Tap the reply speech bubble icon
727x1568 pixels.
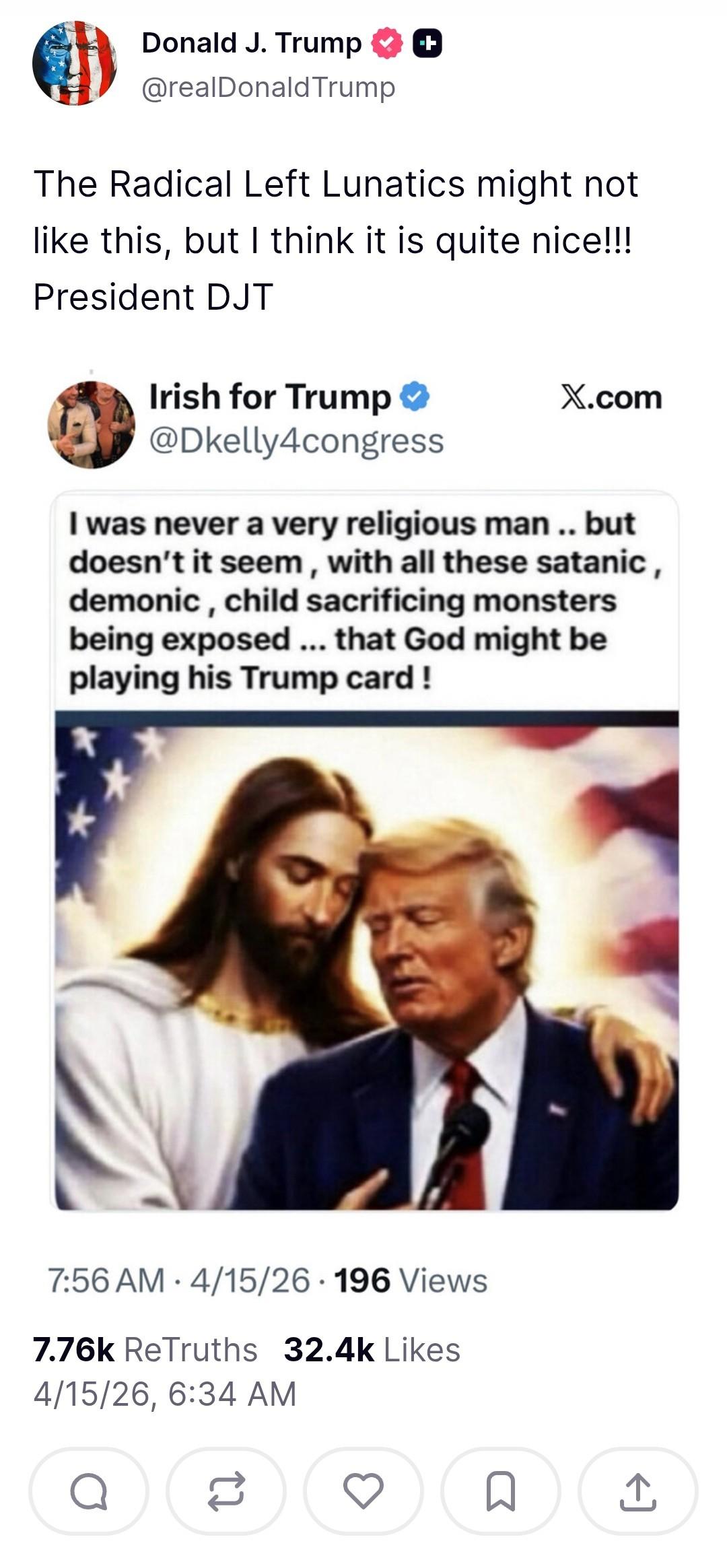click(x=89, y=1491)
